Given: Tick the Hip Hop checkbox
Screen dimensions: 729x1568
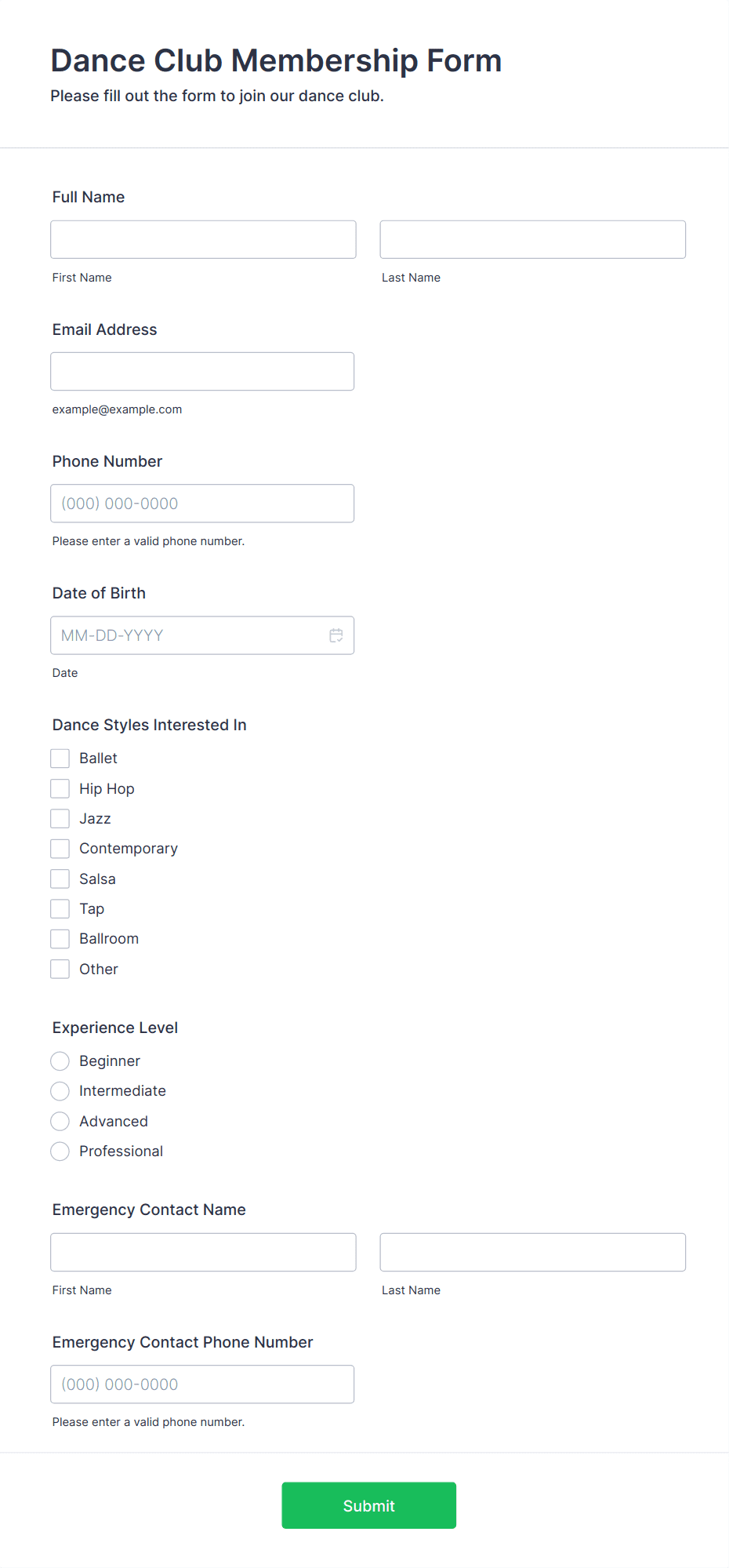Looking at the screenshot, I should coord(60,788).
